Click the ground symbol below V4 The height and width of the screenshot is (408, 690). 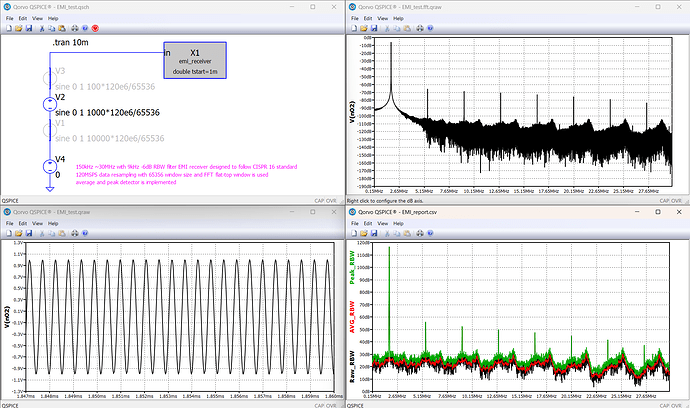click(x=50, y=189)
